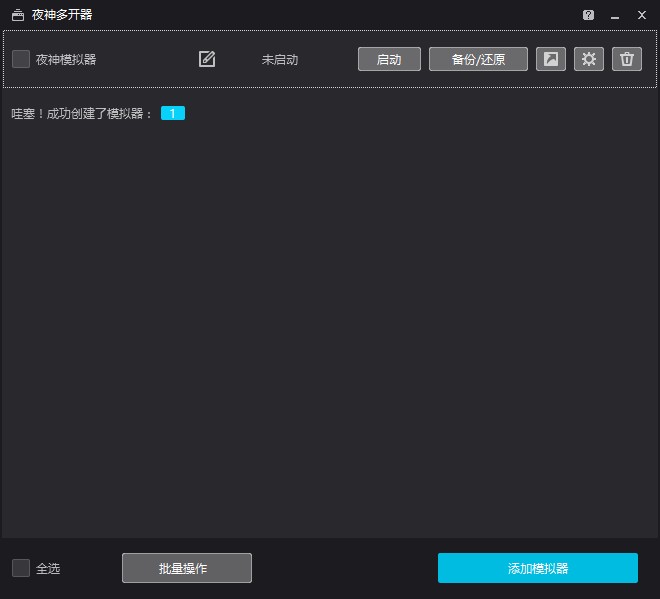660x599 pixels.
Task: Open the 备份/还原 backup restore button
Action: pyautogui.click(x=478, y=59)
